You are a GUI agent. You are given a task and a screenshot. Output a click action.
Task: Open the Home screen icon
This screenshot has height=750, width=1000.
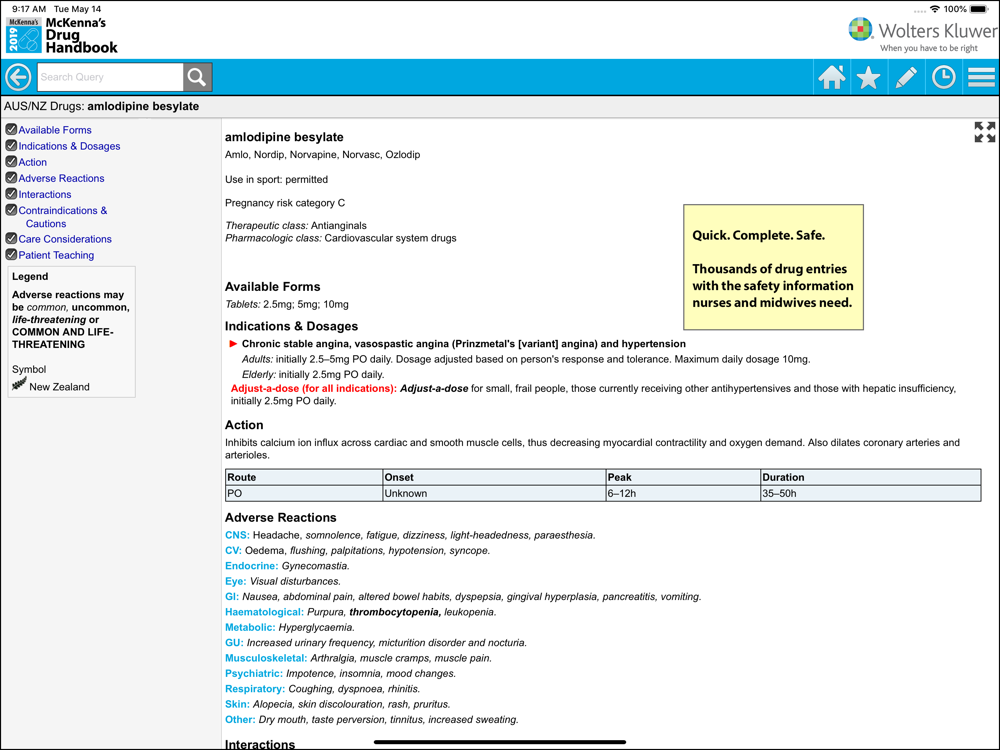point(832,77)
